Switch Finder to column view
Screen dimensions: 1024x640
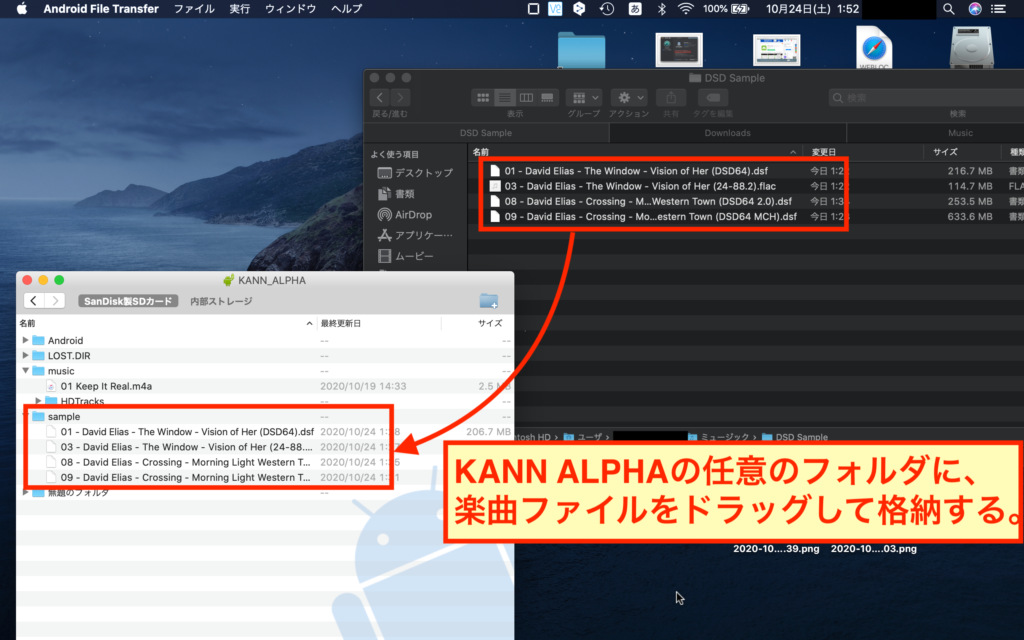pyautogui.click(x=526, y=97)
